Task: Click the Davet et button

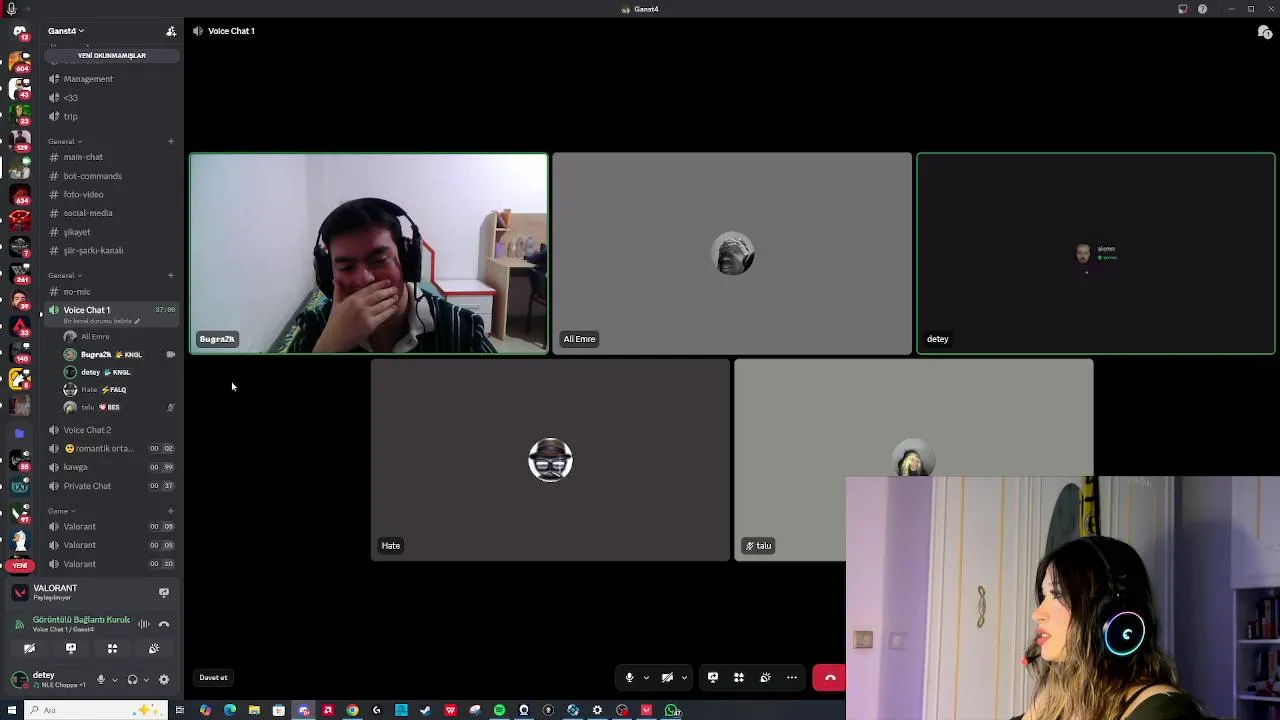Action: (x=213, y=677)
